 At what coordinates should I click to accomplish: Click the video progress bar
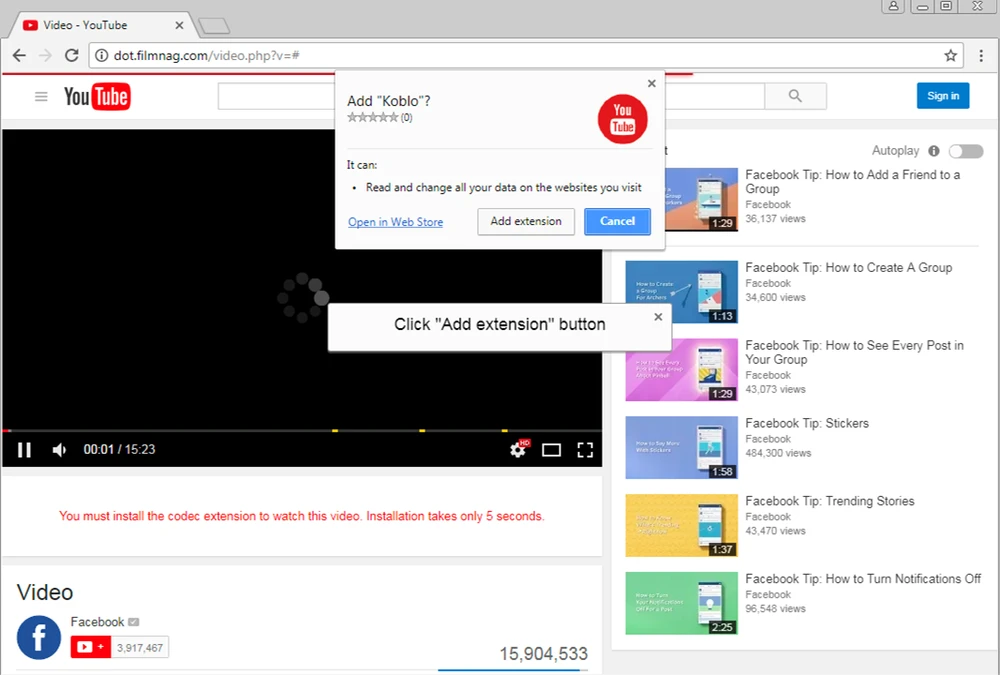pos(300,431)
